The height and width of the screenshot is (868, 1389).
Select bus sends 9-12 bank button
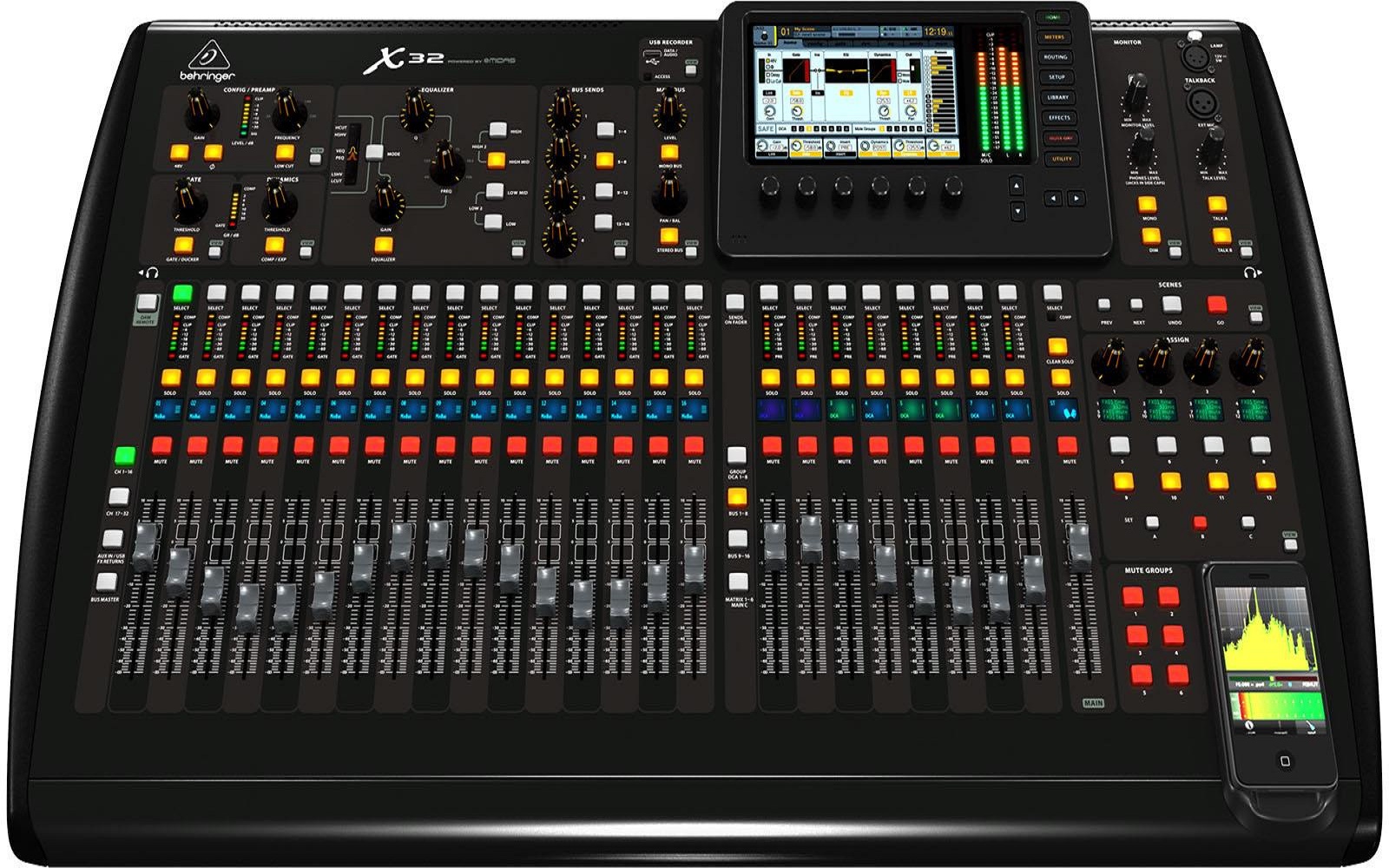tap(604, 191)
